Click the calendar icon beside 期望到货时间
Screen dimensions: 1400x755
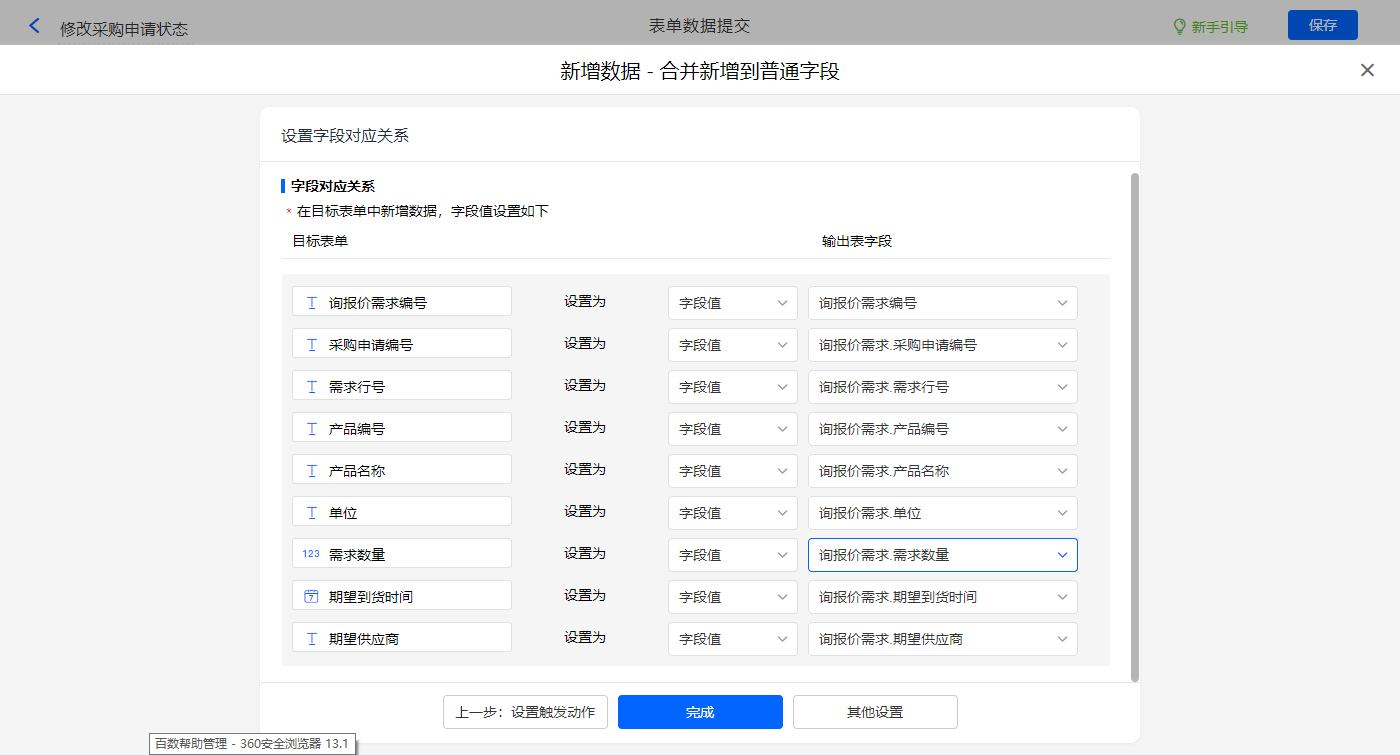pos(312,596)
